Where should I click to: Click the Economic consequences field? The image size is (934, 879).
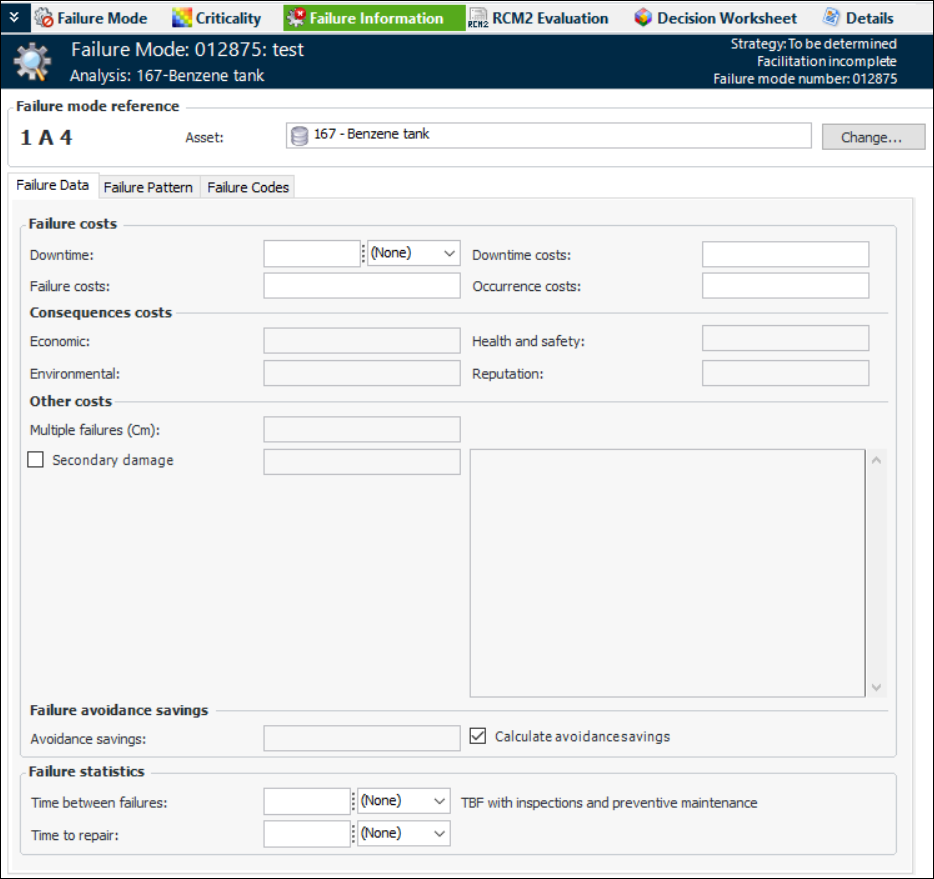tap(362, 341)
